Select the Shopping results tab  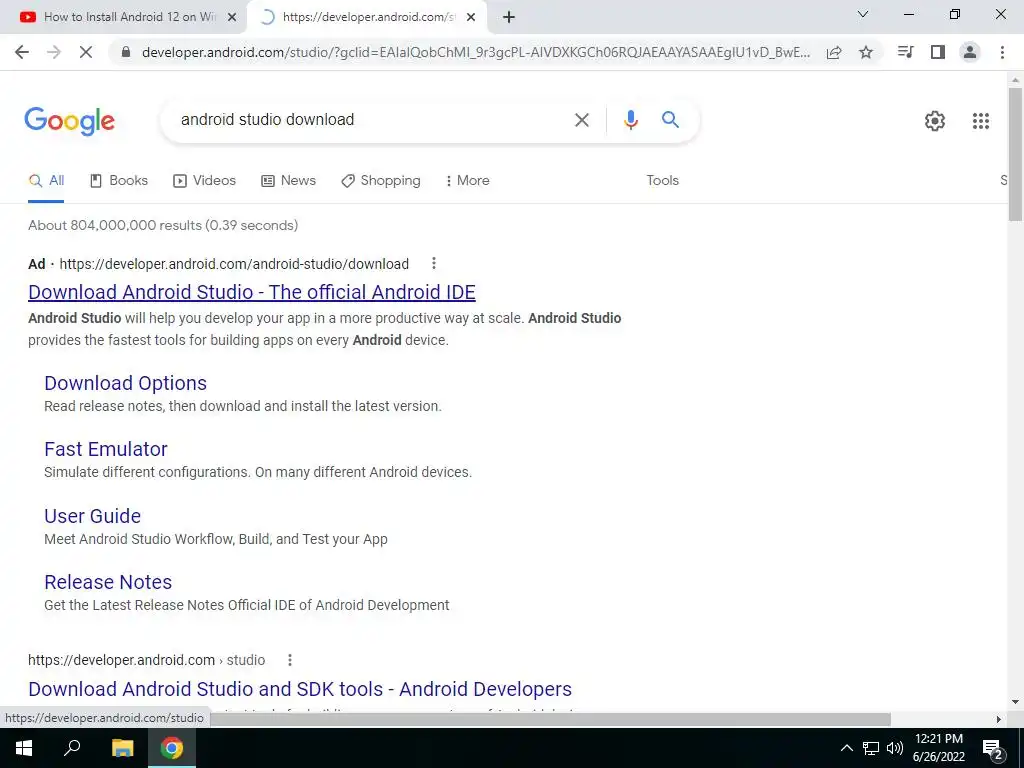[x=381, y=181]
